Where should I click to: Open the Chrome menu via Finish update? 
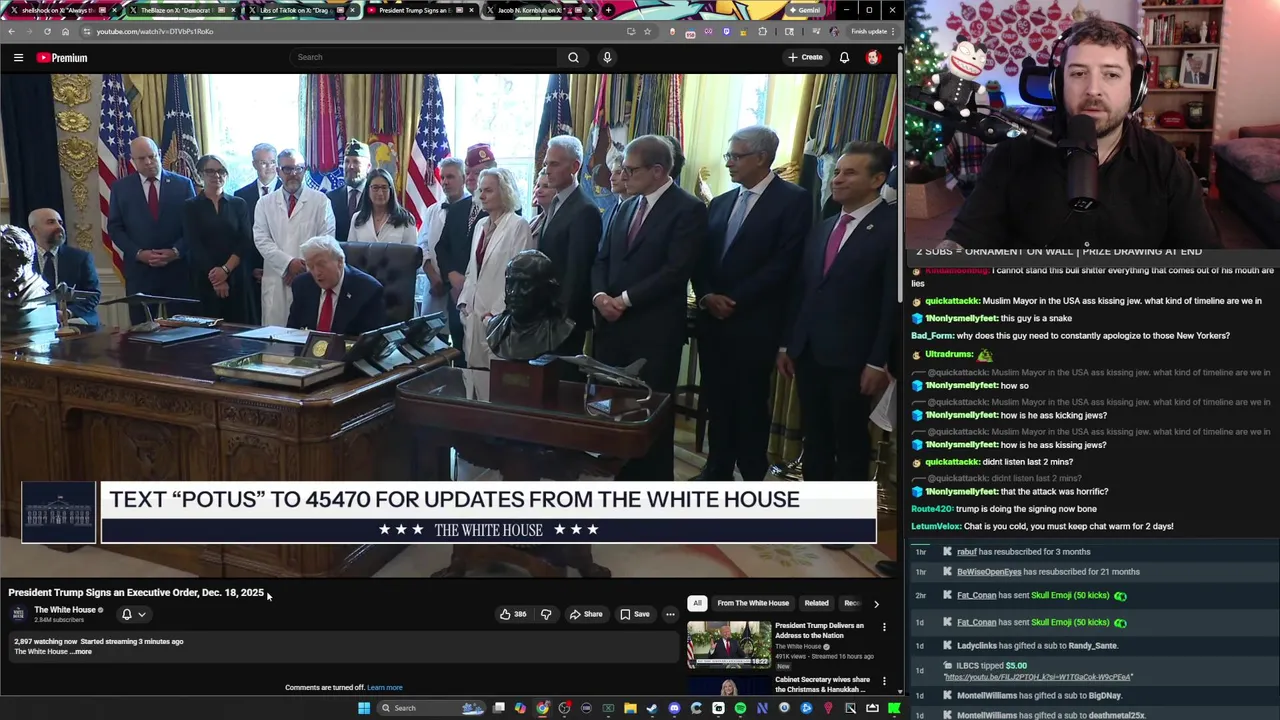[x=871, y=31]
